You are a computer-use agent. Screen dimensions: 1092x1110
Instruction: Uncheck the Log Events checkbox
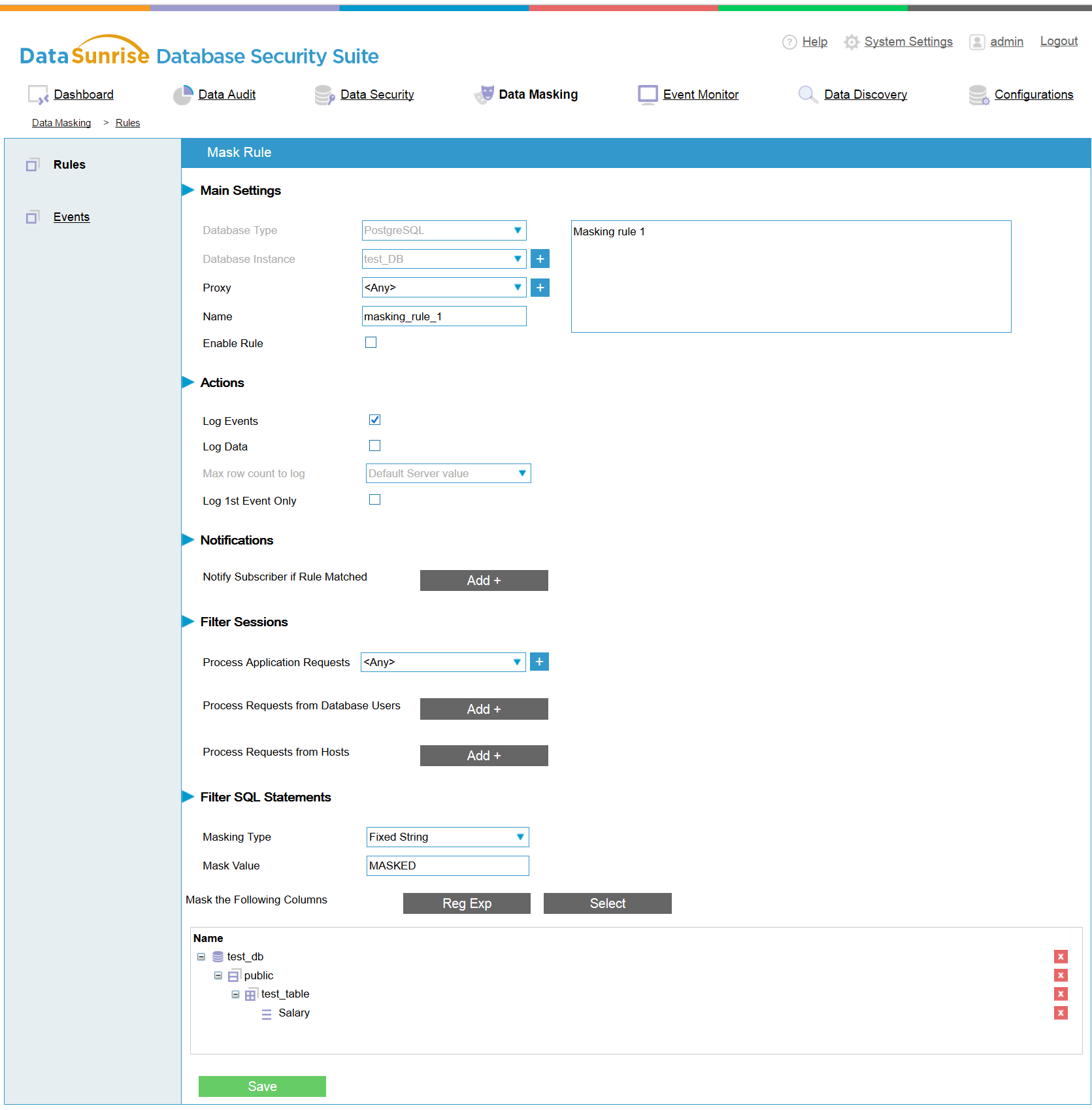click(x=374, y=420)
